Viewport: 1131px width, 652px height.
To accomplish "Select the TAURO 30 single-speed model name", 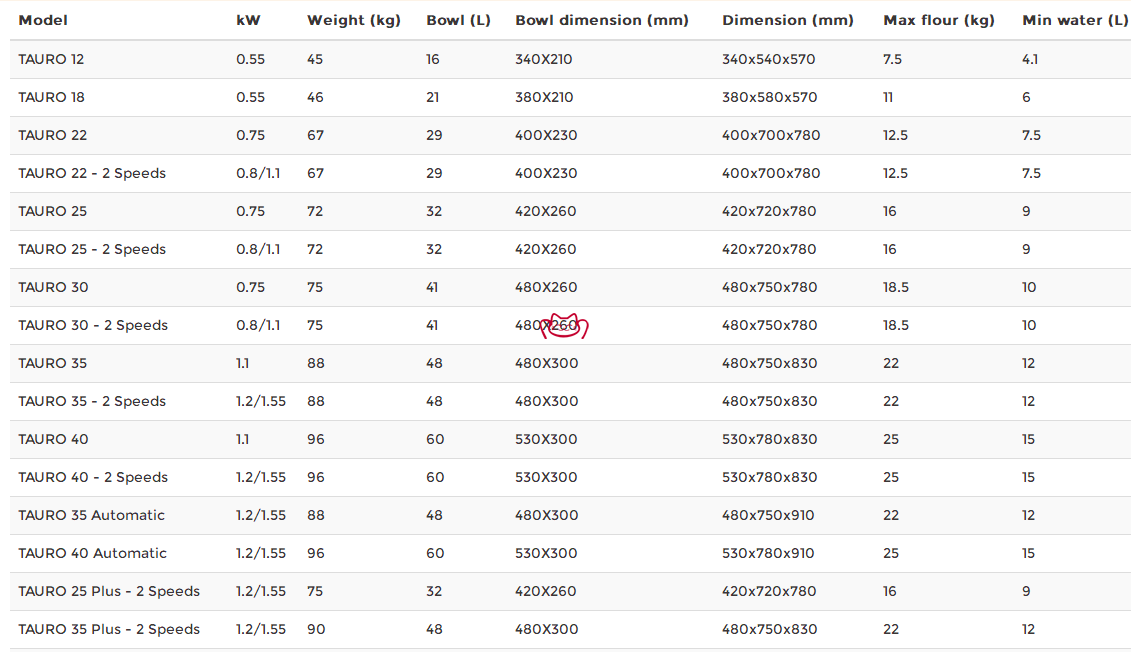I will 53,287.
